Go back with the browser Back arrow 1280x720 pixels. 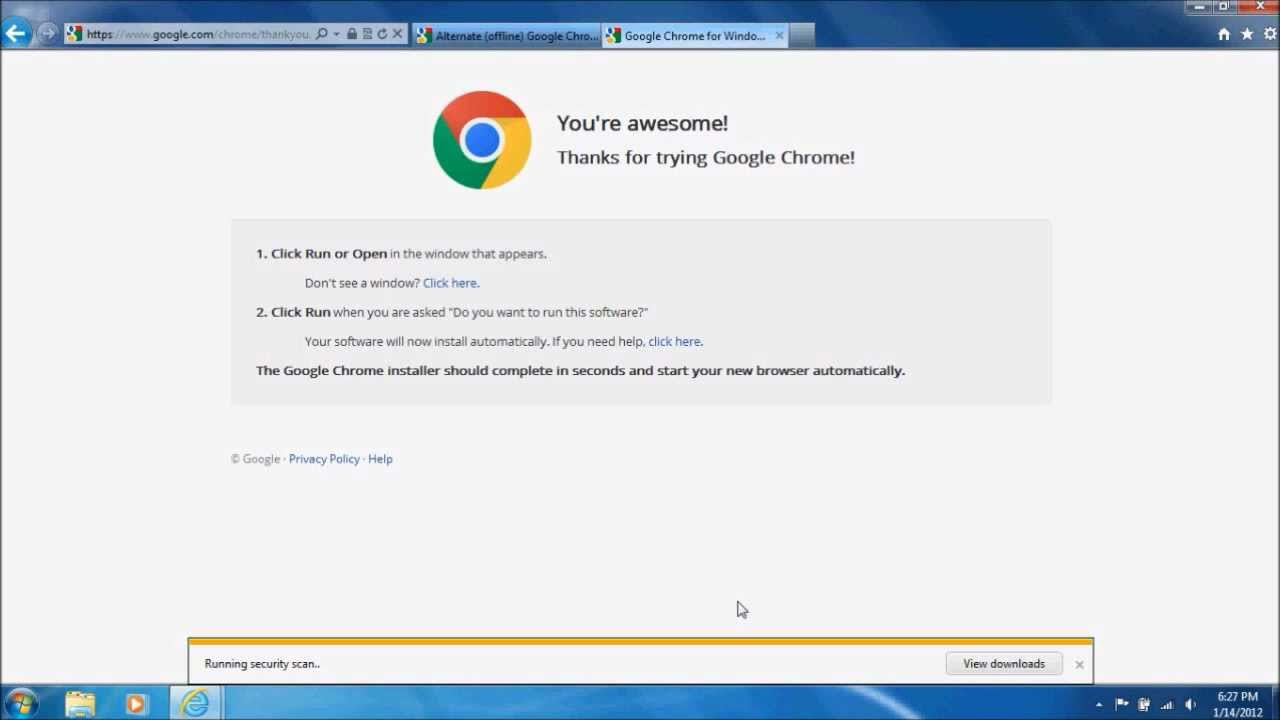(x=15, y=34)
